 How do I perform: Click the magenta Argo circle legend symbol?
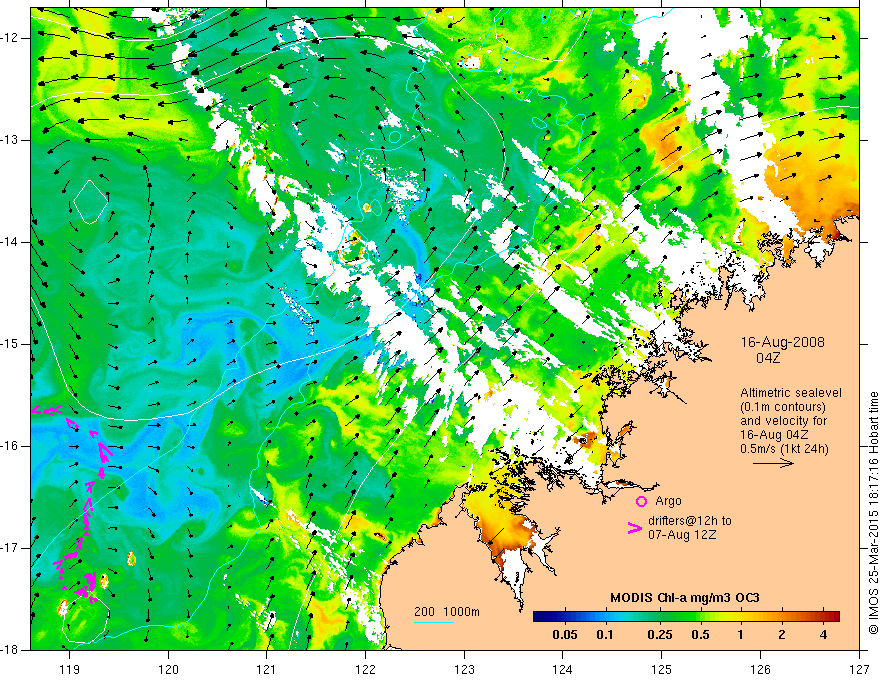(x=641, y=502)
